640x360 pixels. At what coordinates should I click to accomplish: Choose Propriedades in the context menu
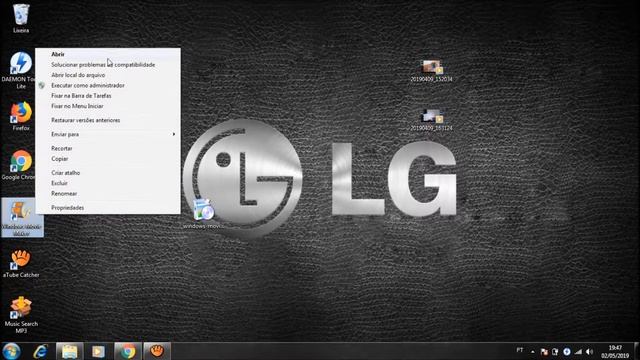pos(108,207)
